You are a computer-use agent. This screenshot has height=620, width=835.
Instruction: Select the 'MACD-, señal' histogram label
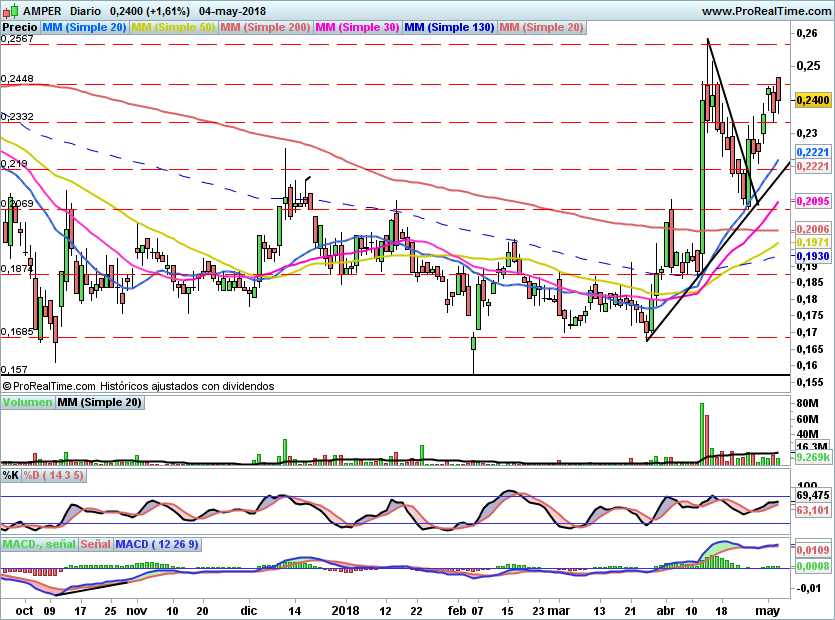[x=39, y=544]
